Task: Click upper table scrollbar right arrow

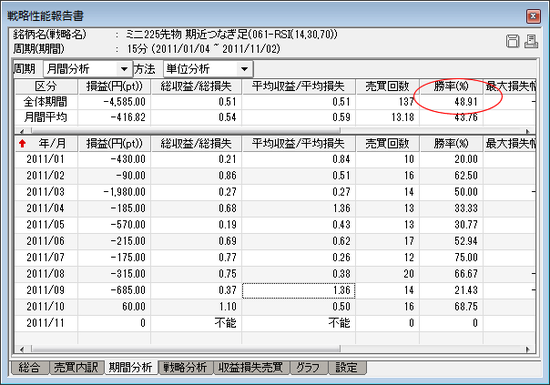Action: tap(528, 131)
